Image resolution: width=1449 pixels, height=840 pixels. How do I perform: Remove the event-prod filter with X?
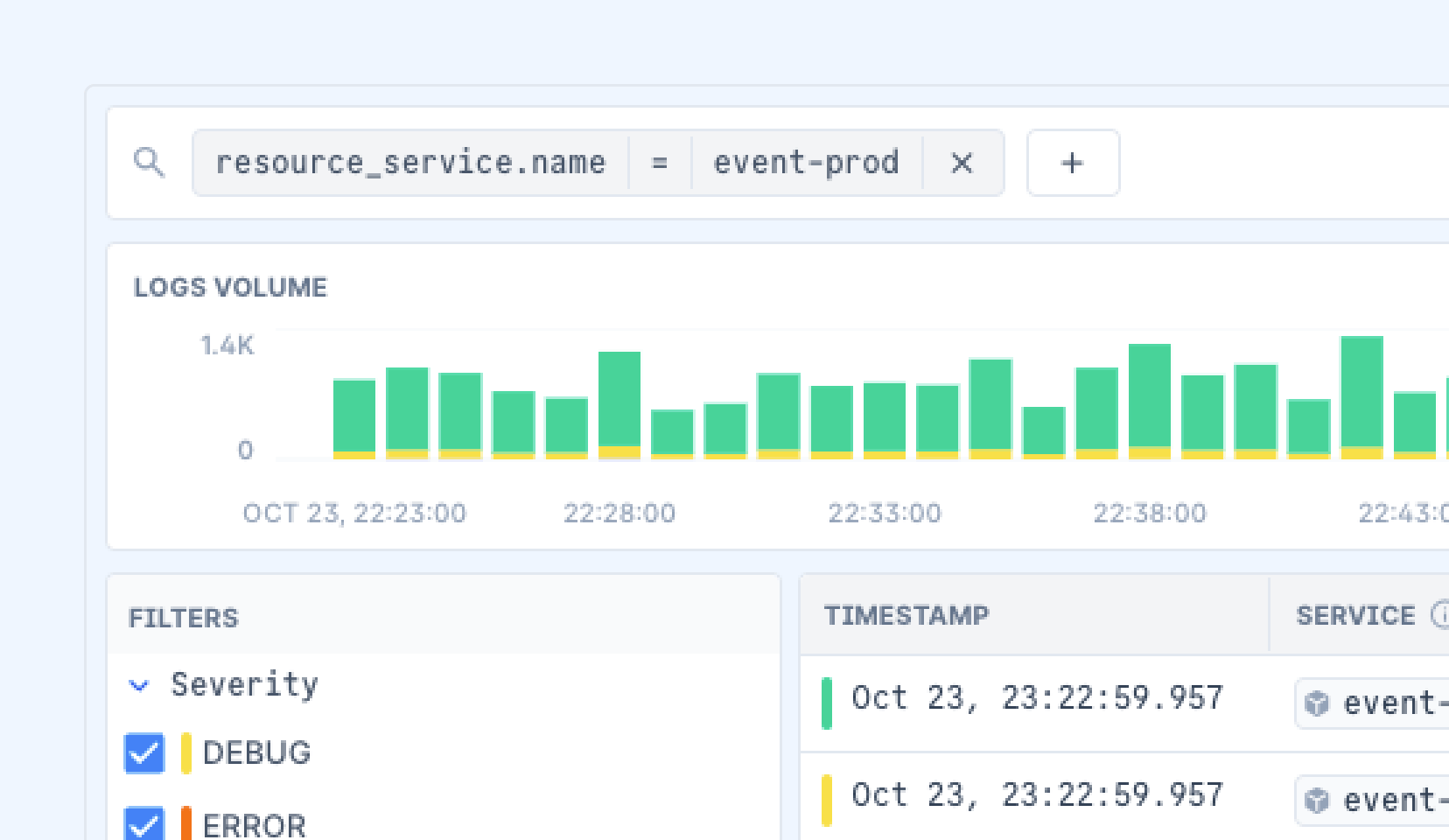tap(962, 163)
